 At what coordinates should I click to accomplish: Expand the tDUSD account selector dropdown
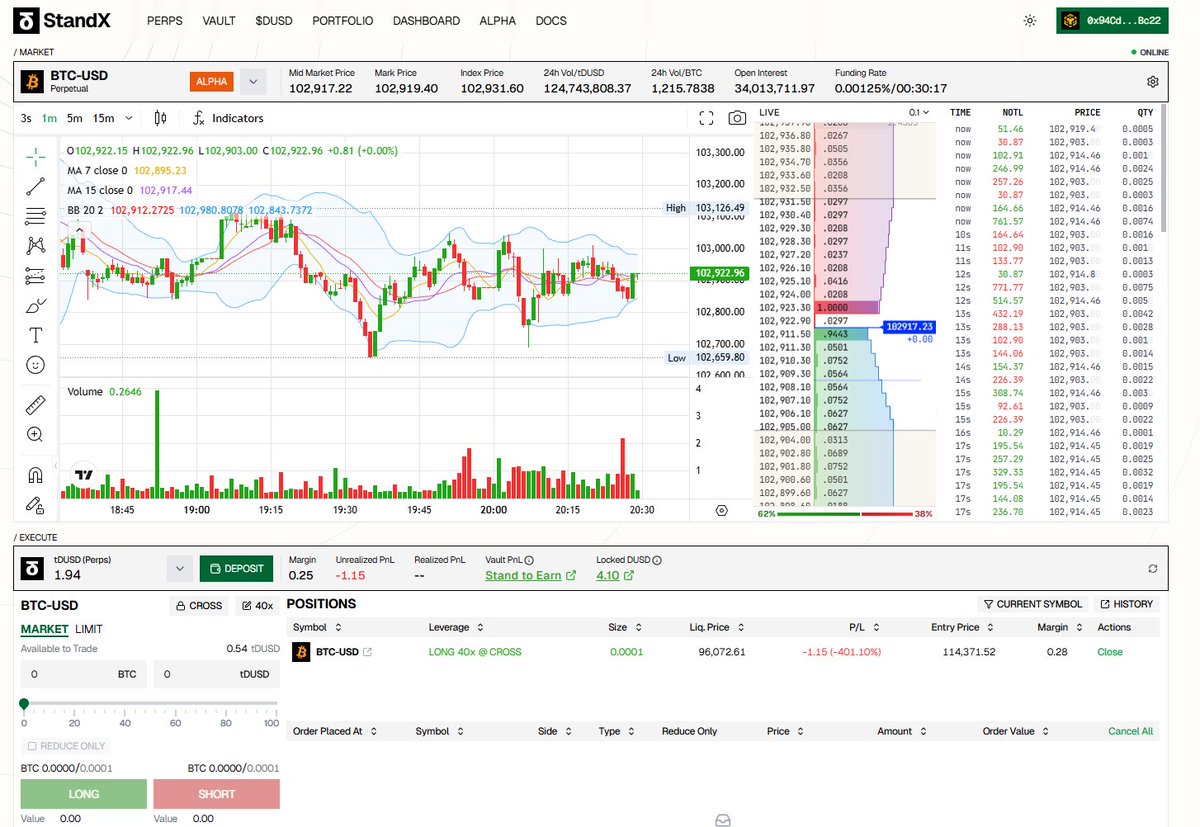click(179, 568)
